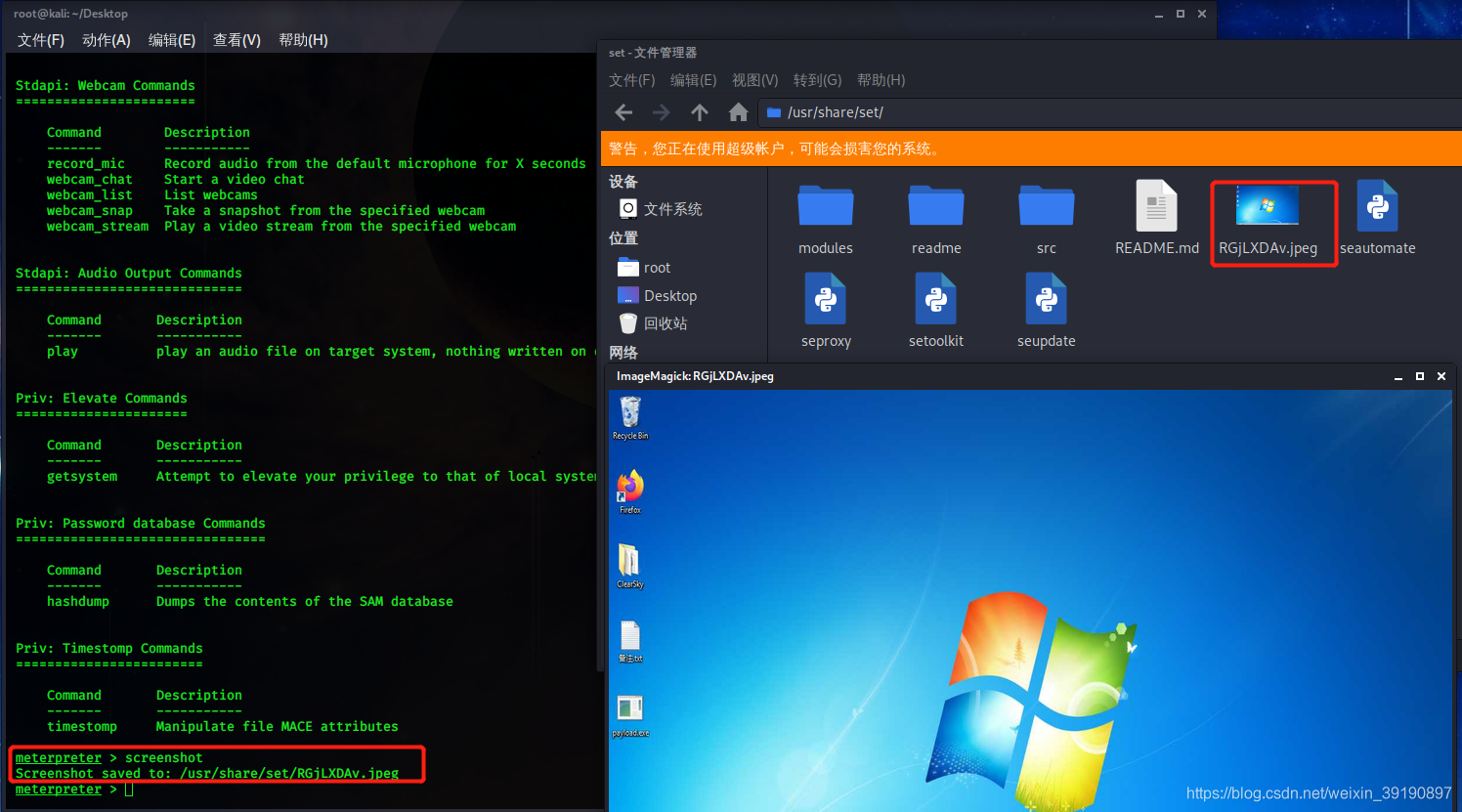Open terminal 帮助(H) menu
1462x812 pixels.
303,40
